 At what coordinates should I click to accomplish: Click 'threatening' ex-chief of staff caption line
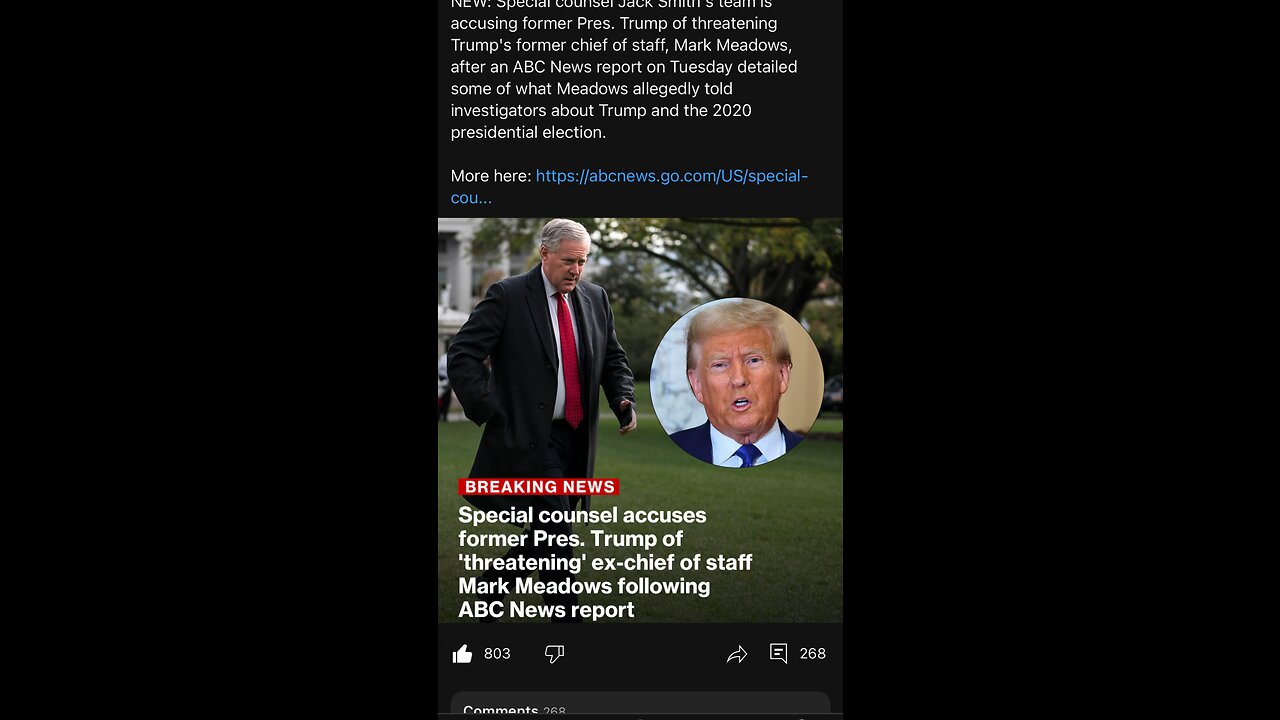point(605,562)
